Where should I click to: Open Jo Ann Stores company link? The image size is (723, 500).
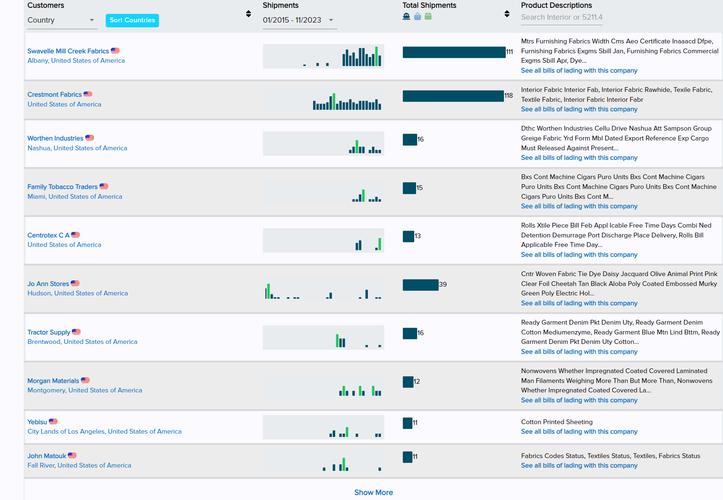pos(48,284)
